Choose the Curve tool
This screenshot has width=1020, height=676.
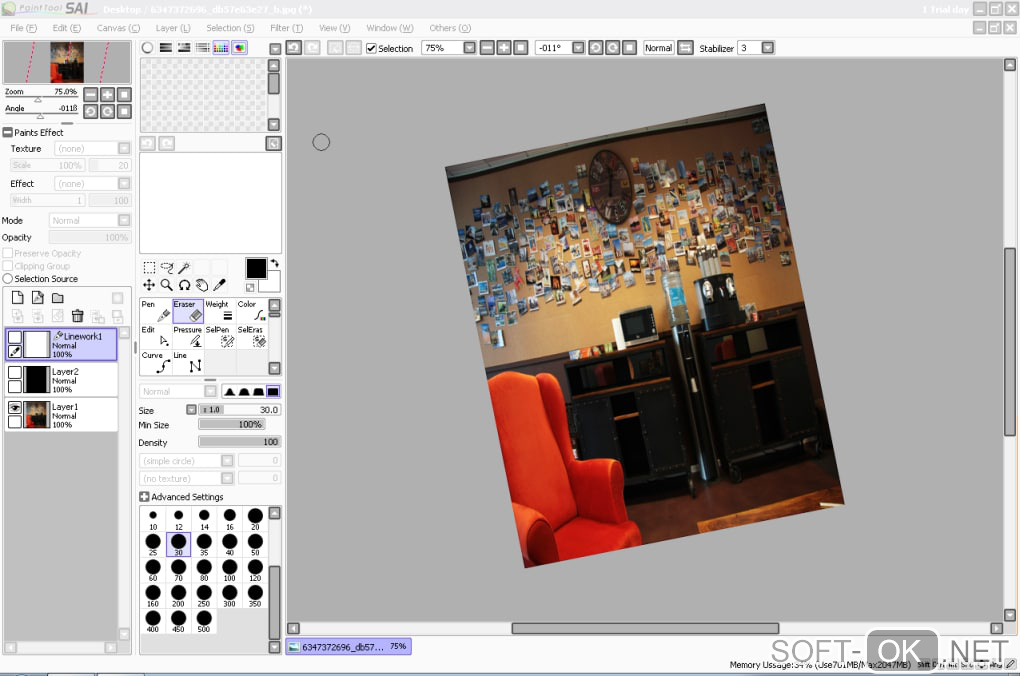156,362
